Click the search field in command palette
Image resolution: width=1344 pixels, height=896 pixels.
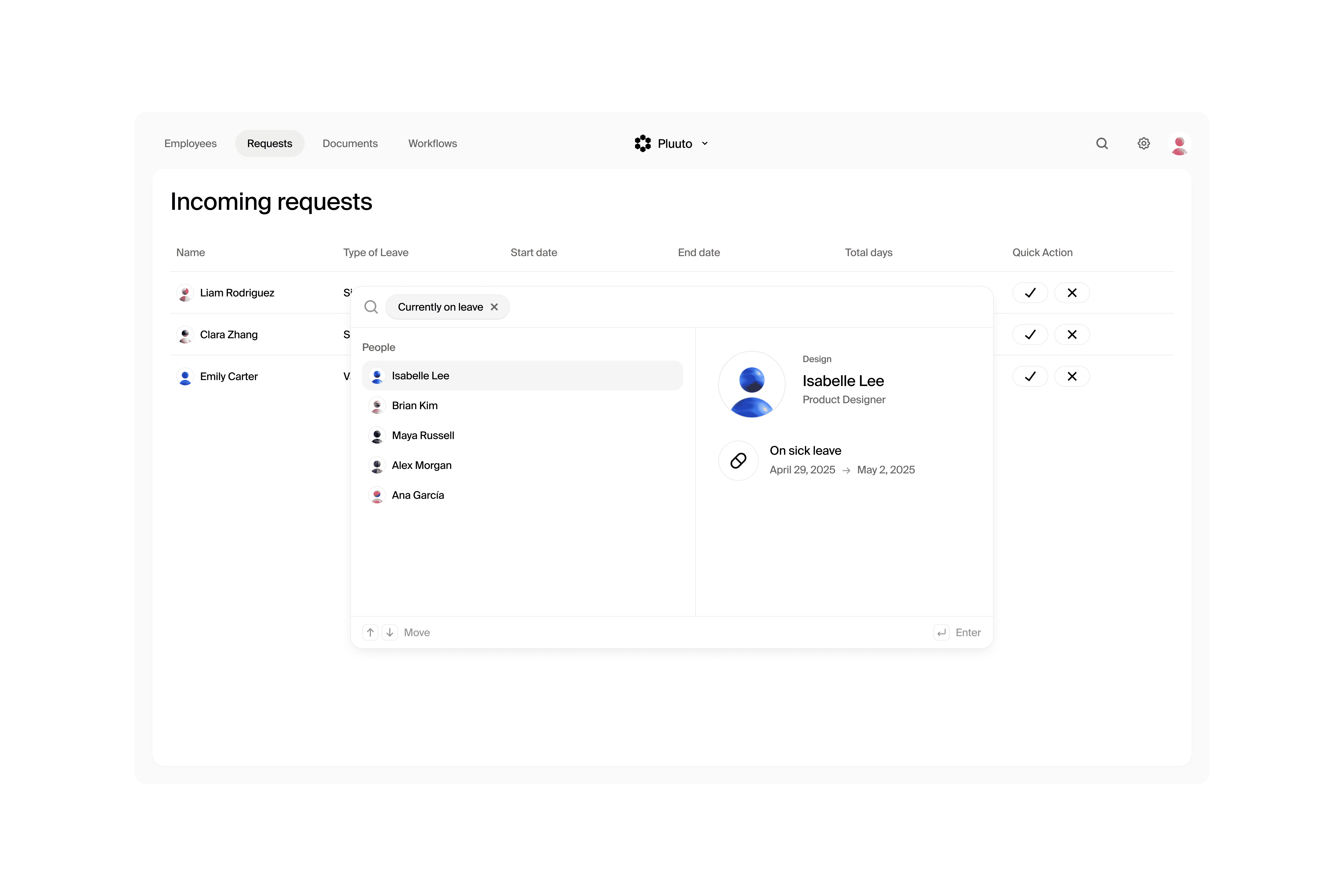click(x=743, y=307)
